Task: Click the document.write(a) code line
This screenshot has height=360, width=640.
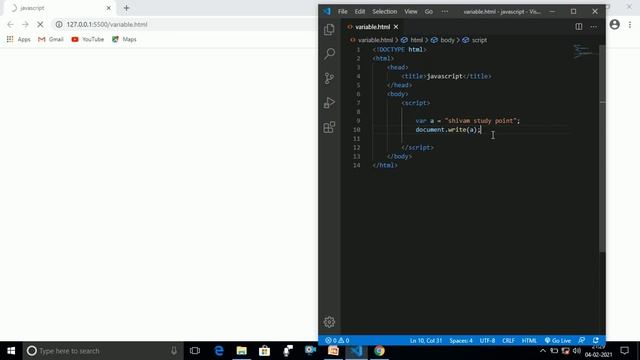Action: tap(448, 130)
